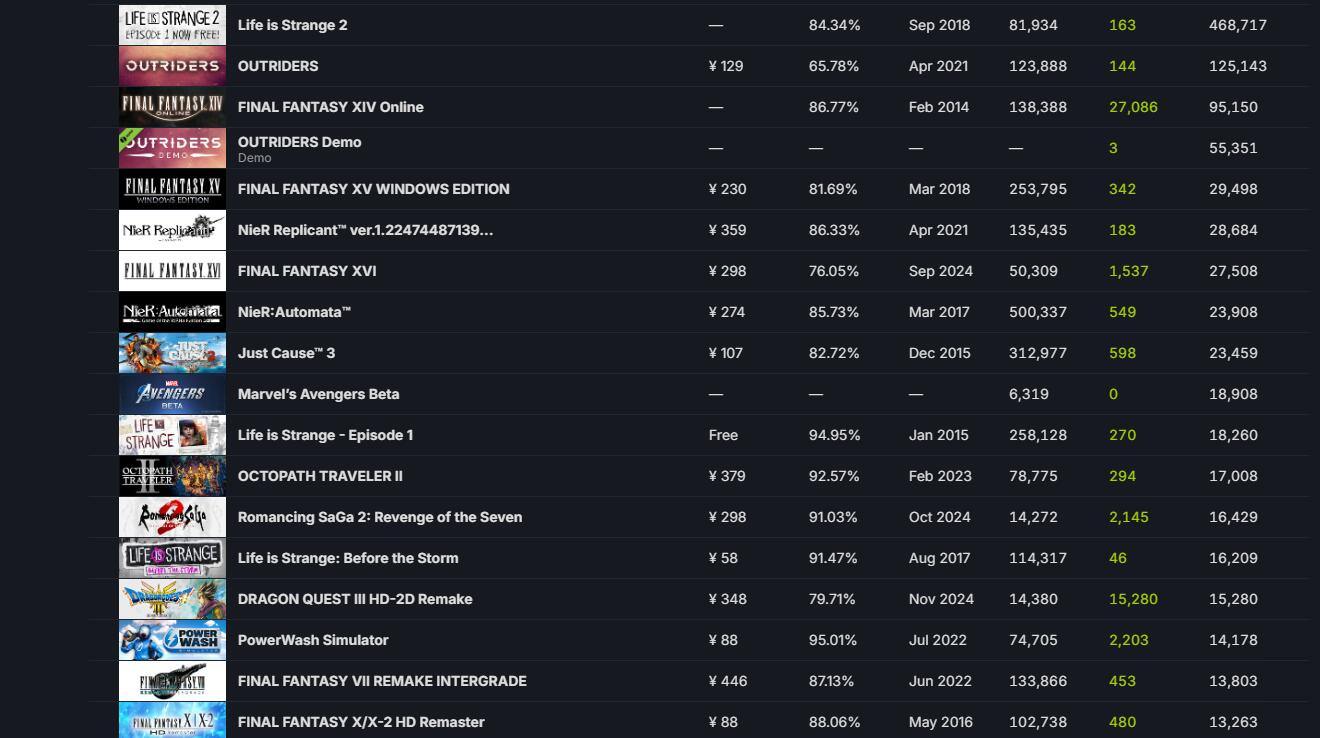Open the OCTOPATH TRAVELER II title link

point(320,476)
